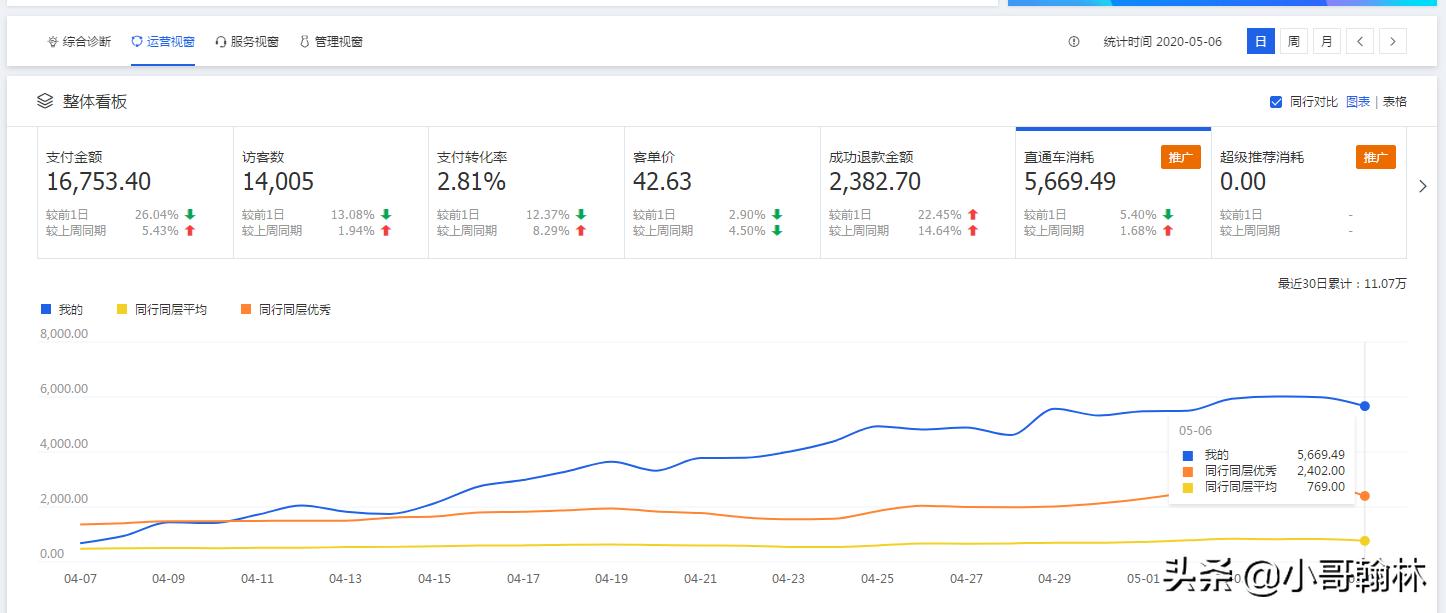Screen dimensions: 1446x613
Task: Switch statistics period to 月
Action: 1326,42
